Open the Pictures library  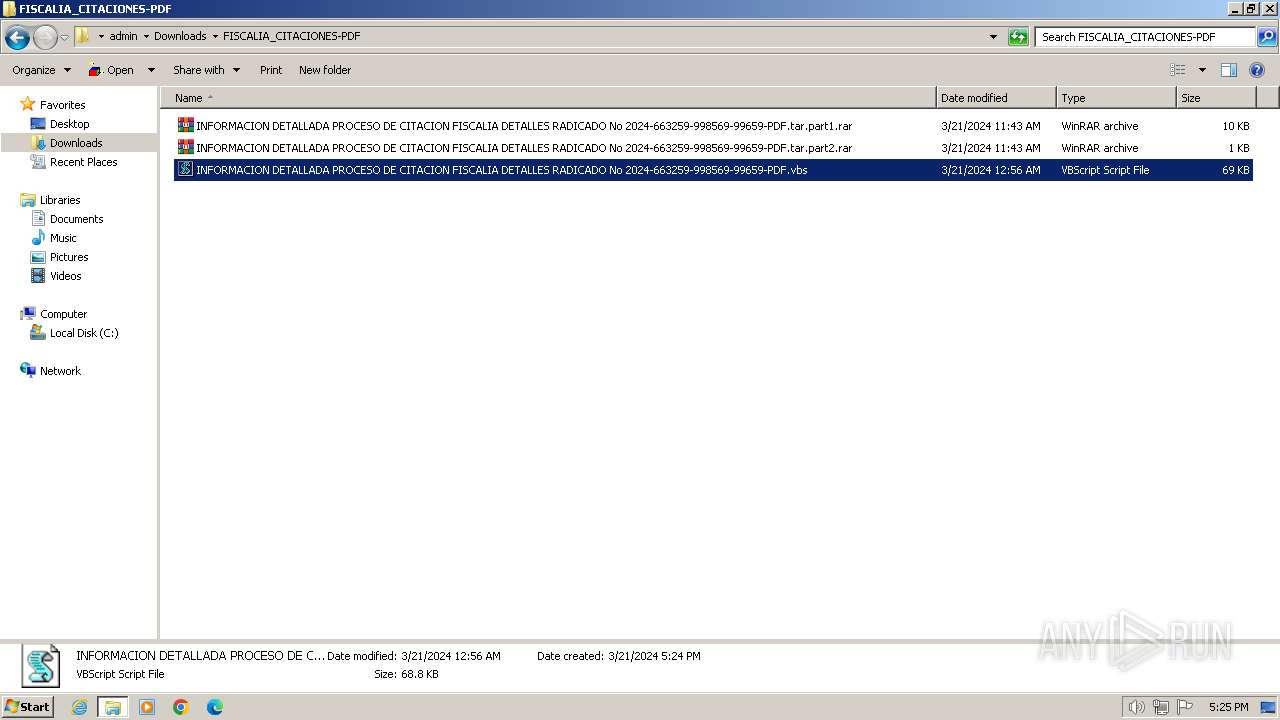tap(69, 257)
